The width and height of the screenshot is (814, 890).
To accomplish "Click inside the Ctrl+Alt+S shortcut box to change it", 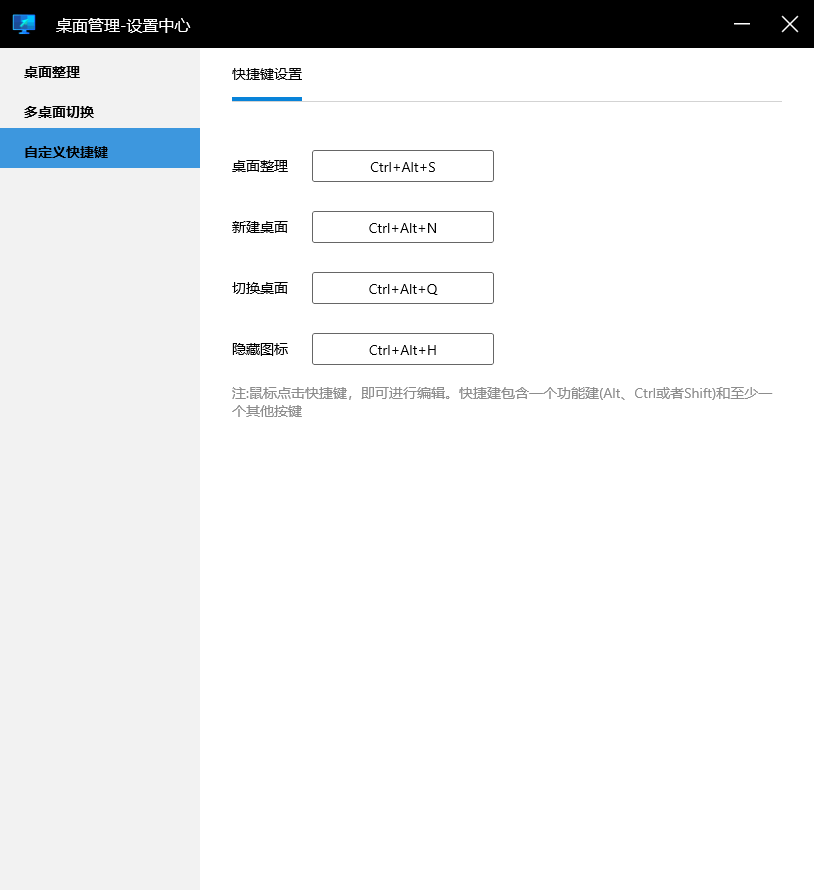I will pyautogui.click(x=402, y=166).
